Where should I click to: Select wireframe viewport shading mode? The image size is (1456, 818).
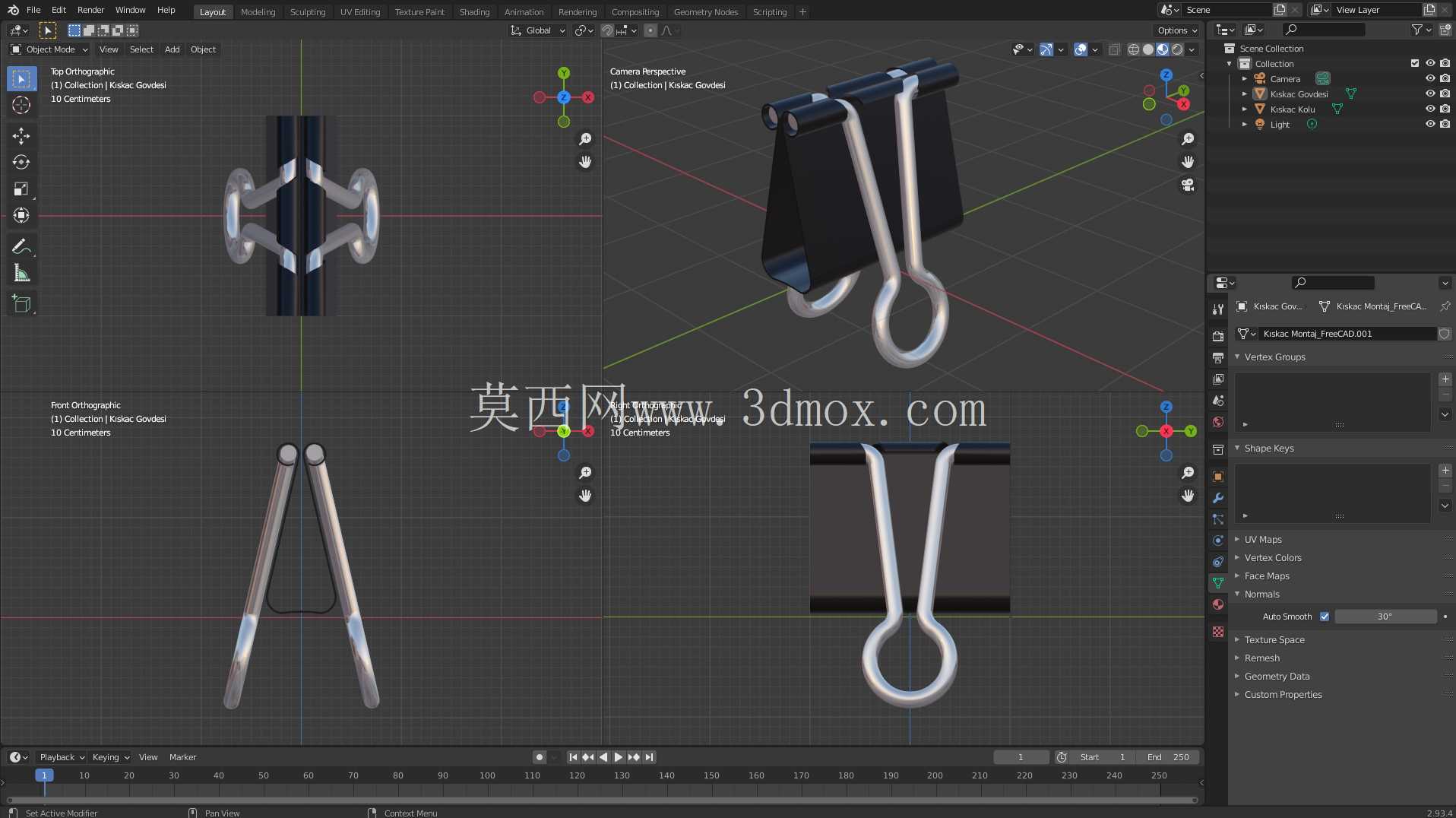point(1134,49)
